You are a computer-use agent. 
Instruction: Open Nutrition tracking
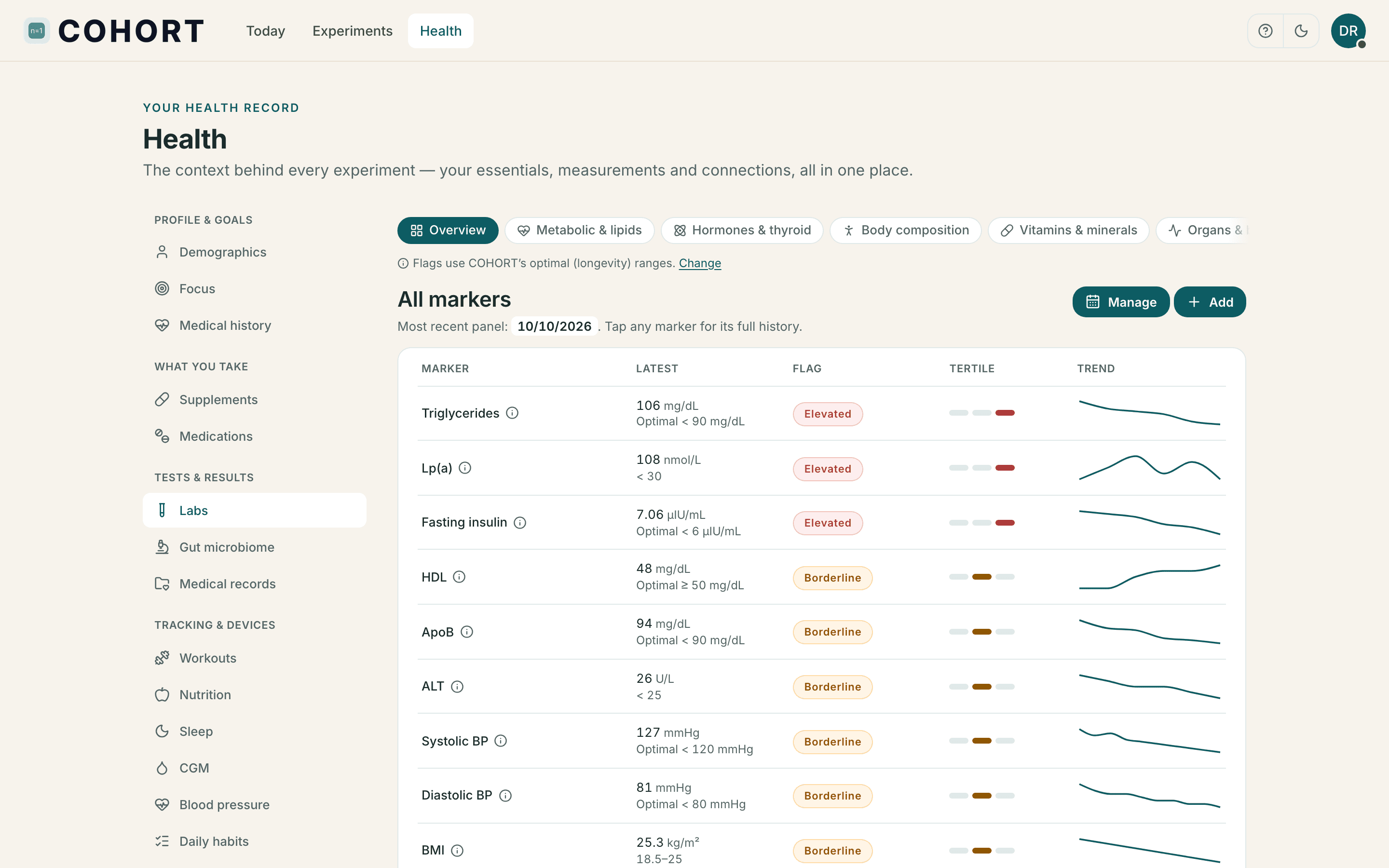point(254,694)
